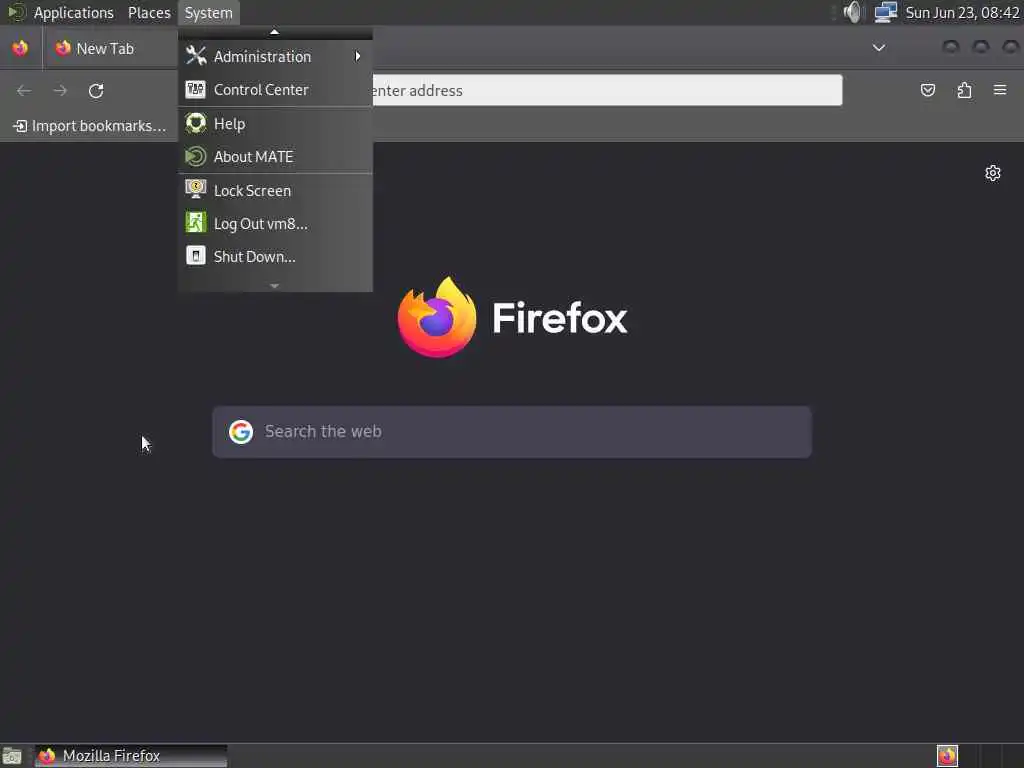Close the System menu in the top panel
Screen dimensions: 1024x768
(x=208, y=12)
